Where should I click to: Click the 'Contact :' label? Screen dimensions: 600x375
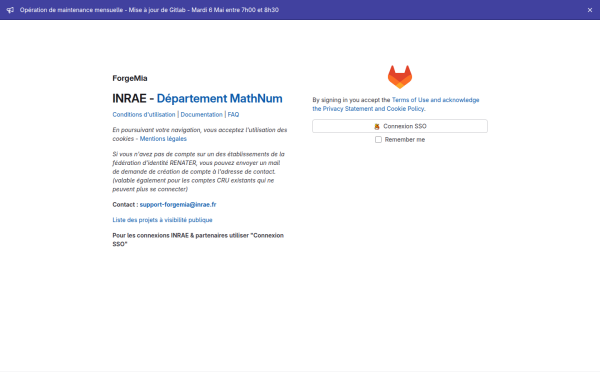tap(125, 204)
